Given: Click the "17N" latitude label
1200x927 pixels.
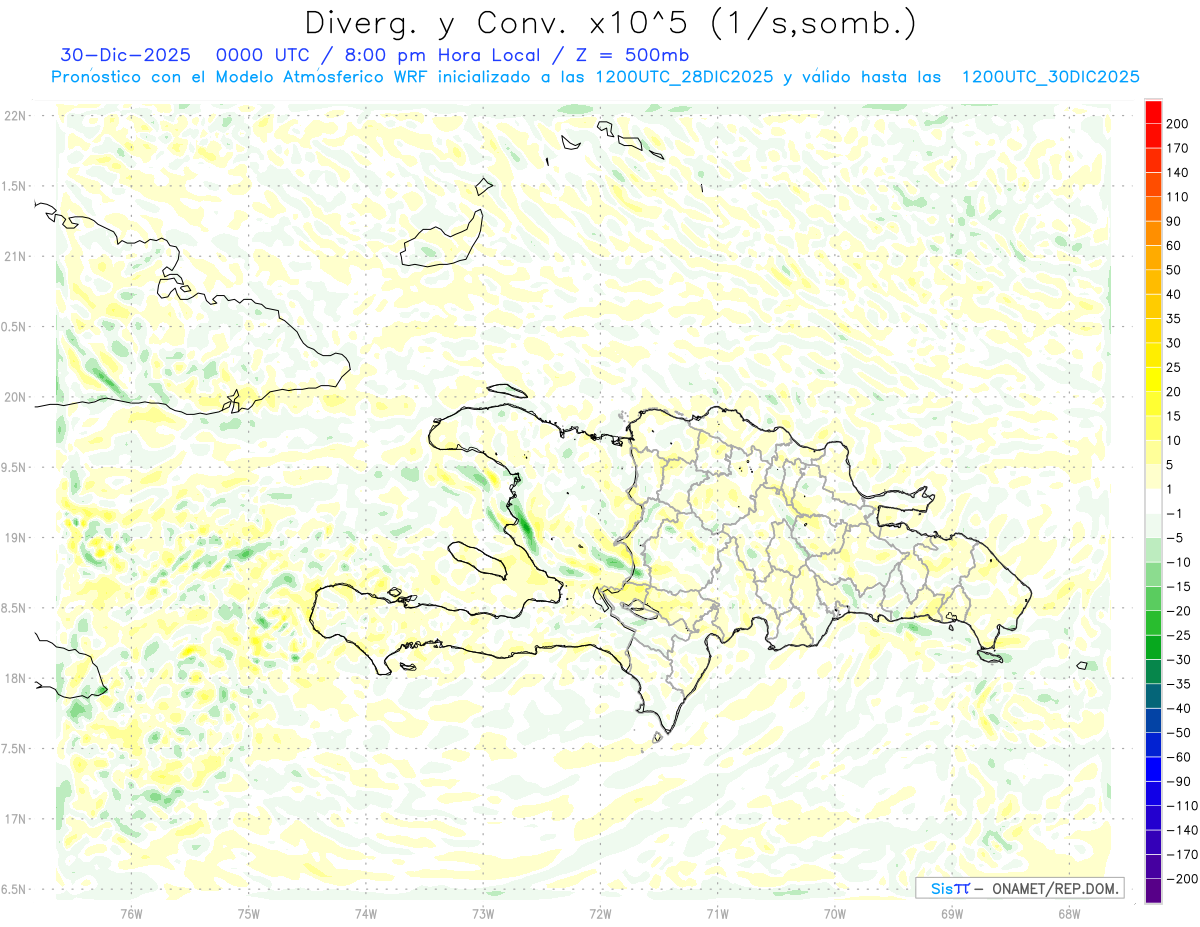Looking at the screenshot, I should click(x=15, y=819).
